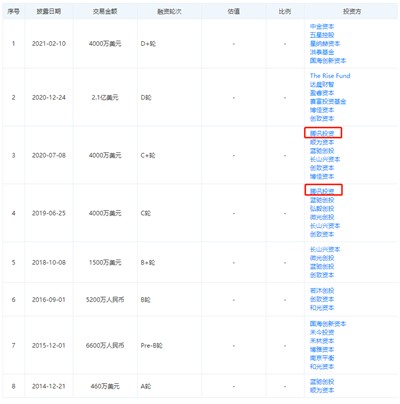The width and height of the screenshot is (400, 404).
Task: Open 长山兴资本 link in C+轮 row
Action: 325,159
